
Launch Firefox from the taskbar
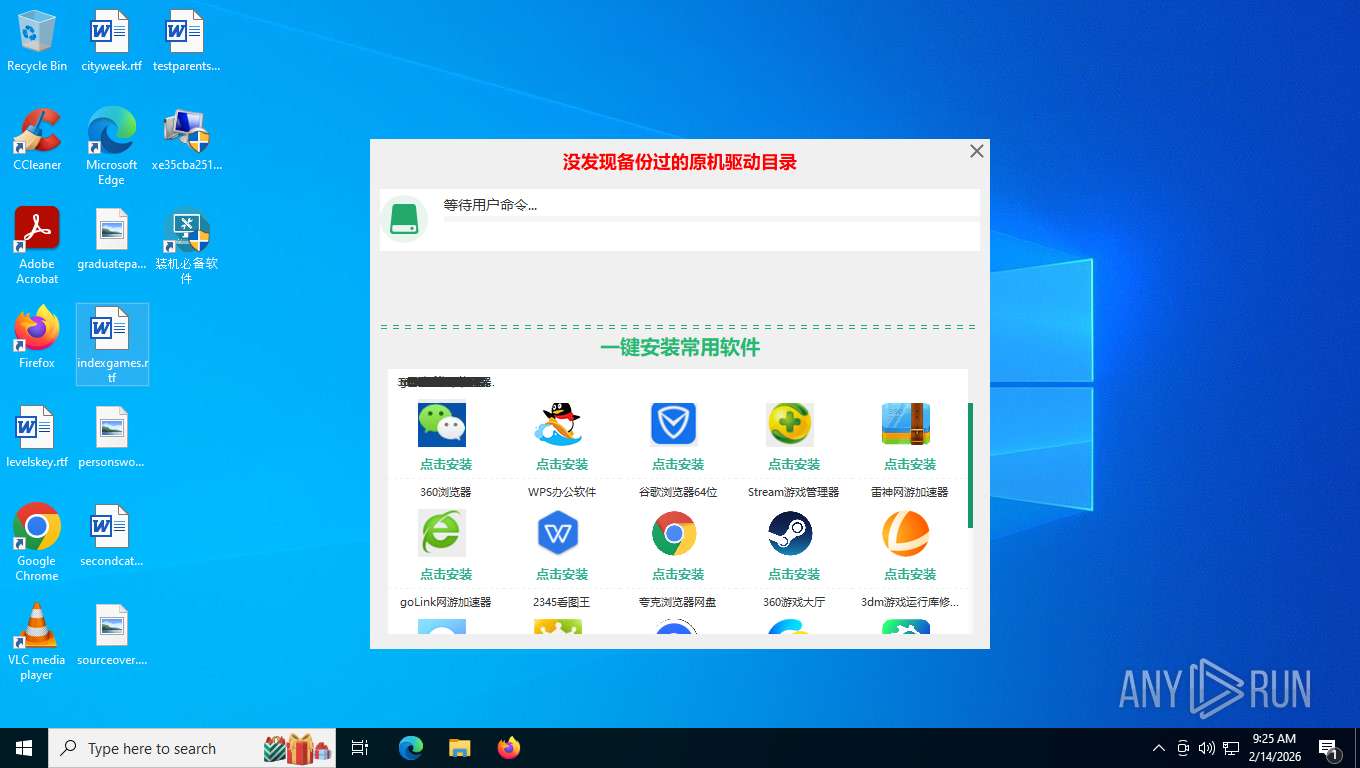(x=509, y=748)
